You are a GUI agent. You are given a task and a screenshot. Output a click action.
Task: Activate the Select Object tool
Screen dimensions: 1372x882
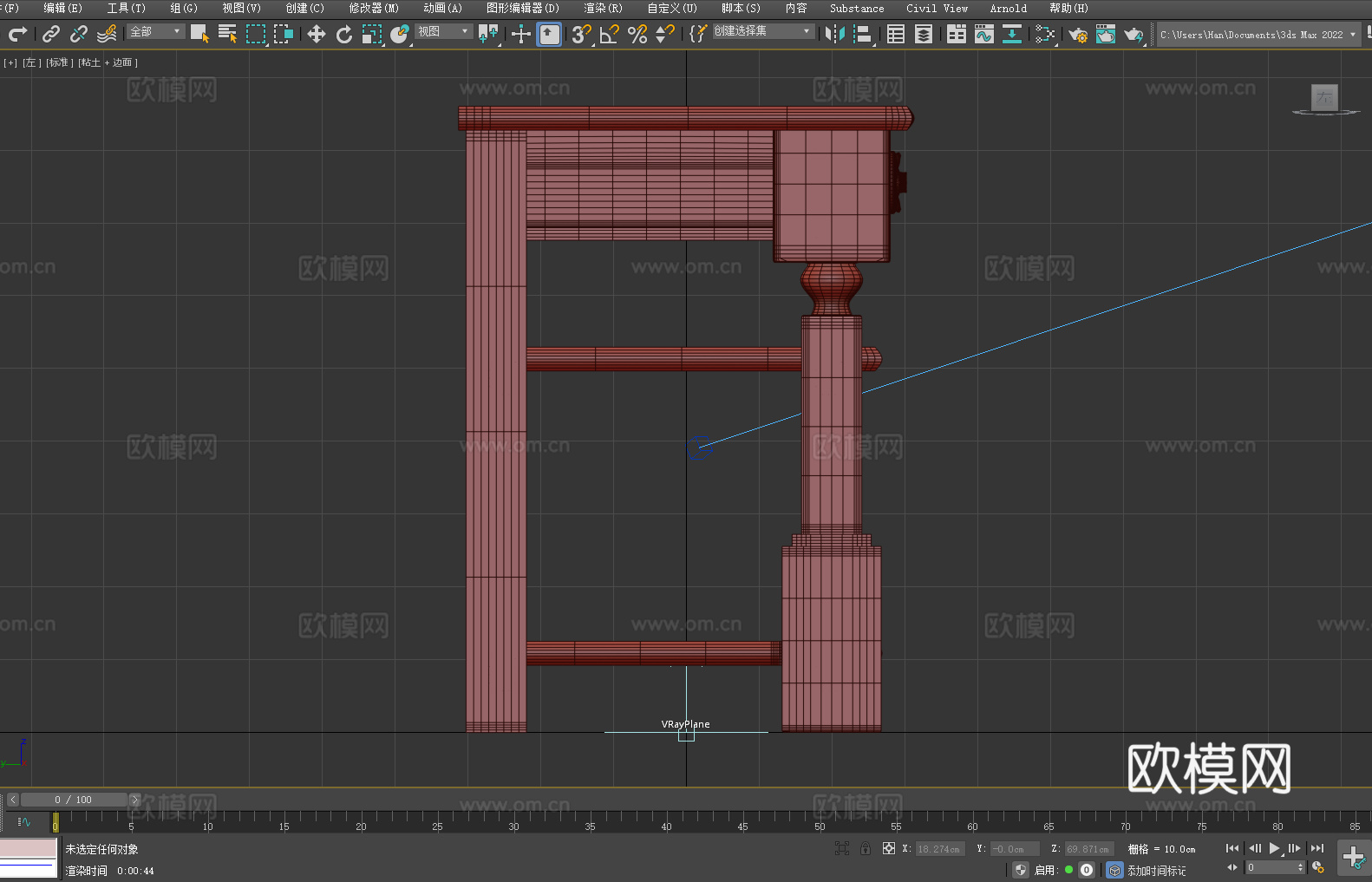point(199,34)
